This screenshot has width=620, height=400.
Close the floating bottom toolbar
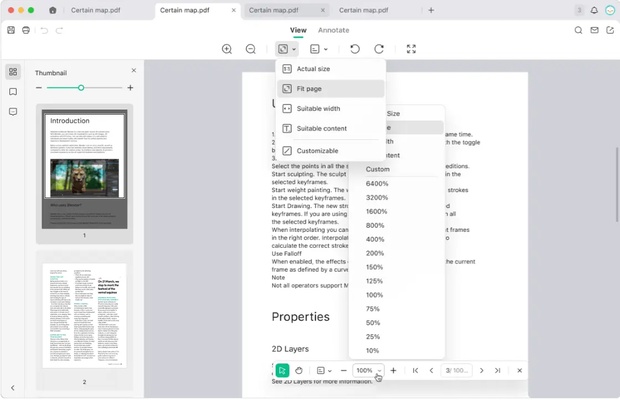coord(520,370)
